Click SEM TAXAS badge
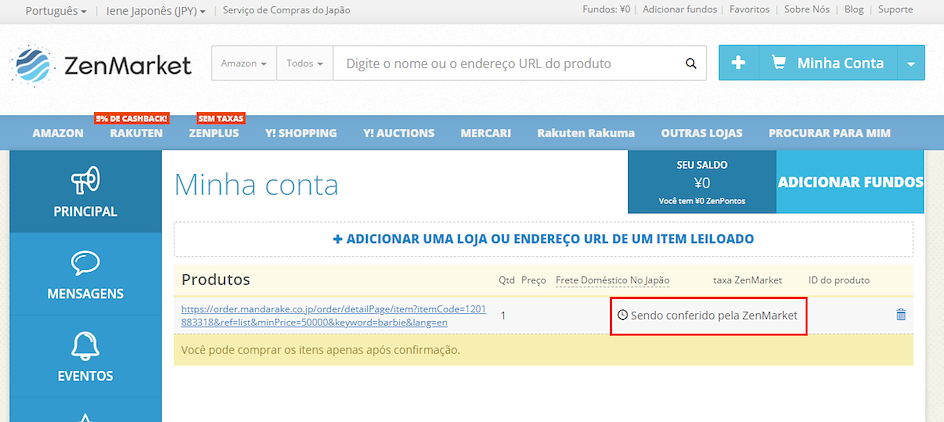This screenshot has width=944, height=422. (x=220, y=119)
